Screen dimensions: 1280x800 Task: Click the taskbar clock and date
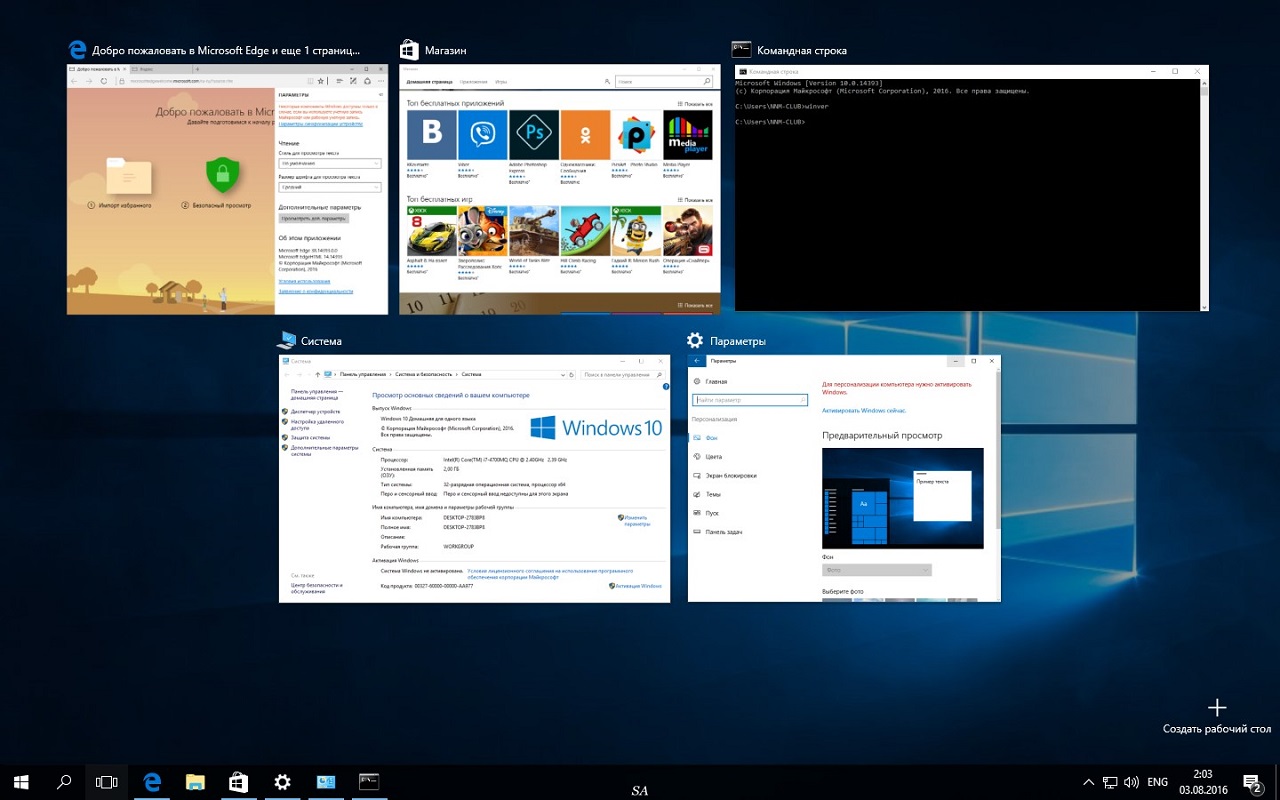(1203, 782)
